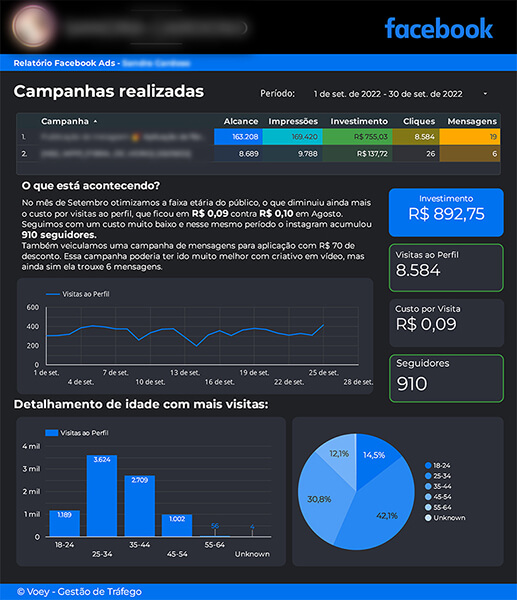Select the 25-34 pie legend entry
The width and height of the screenshot is (517, 600).
tap(438, 476)
